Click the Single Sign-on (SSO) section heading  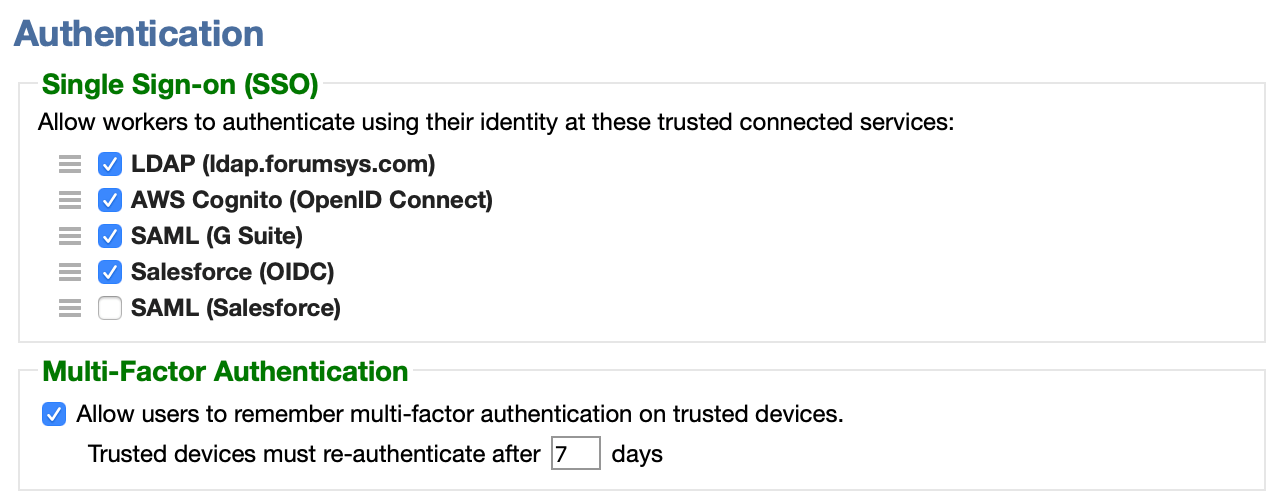tap(180, 85)
